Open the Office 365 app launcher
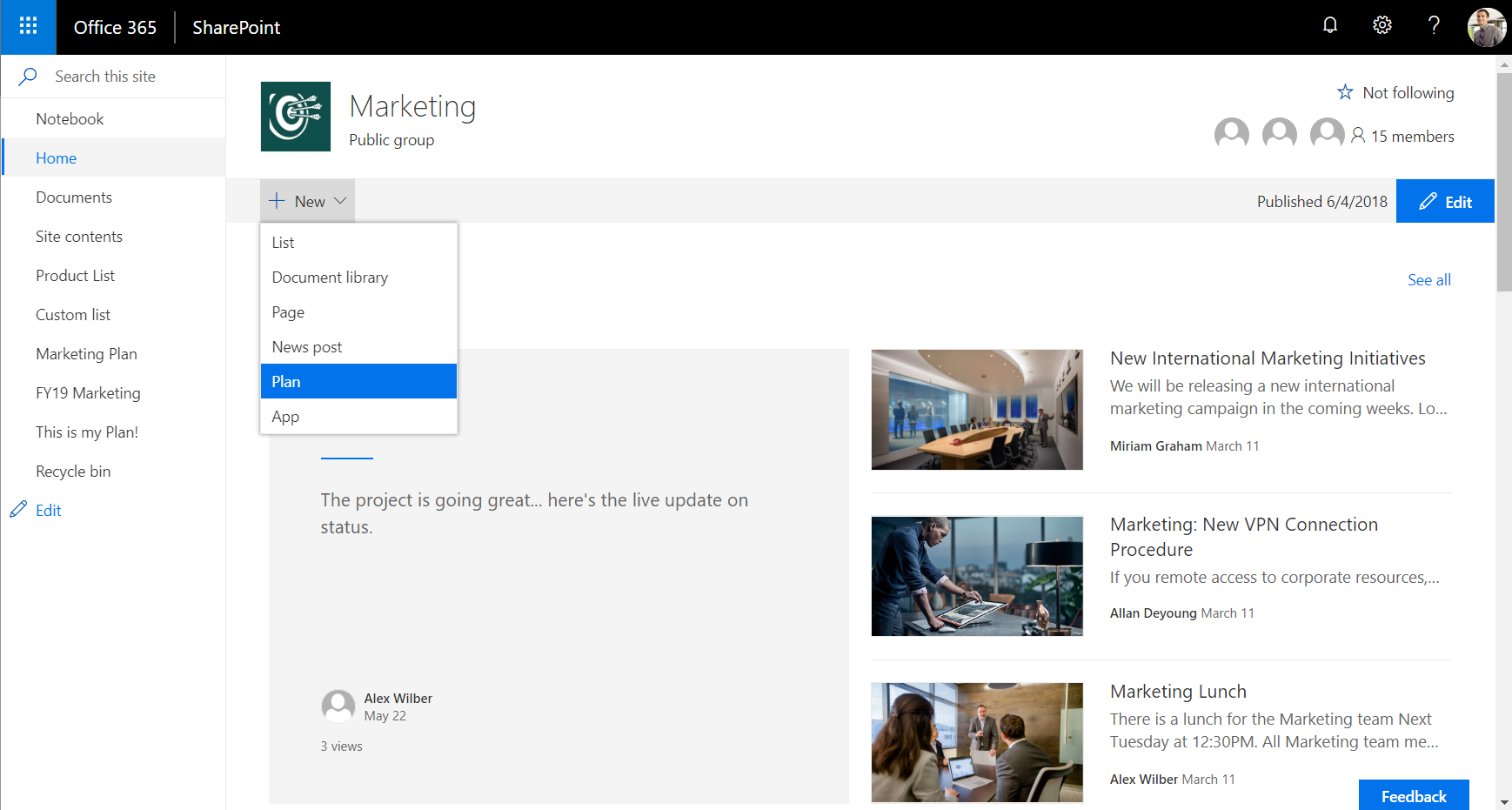 coord(27,27)
